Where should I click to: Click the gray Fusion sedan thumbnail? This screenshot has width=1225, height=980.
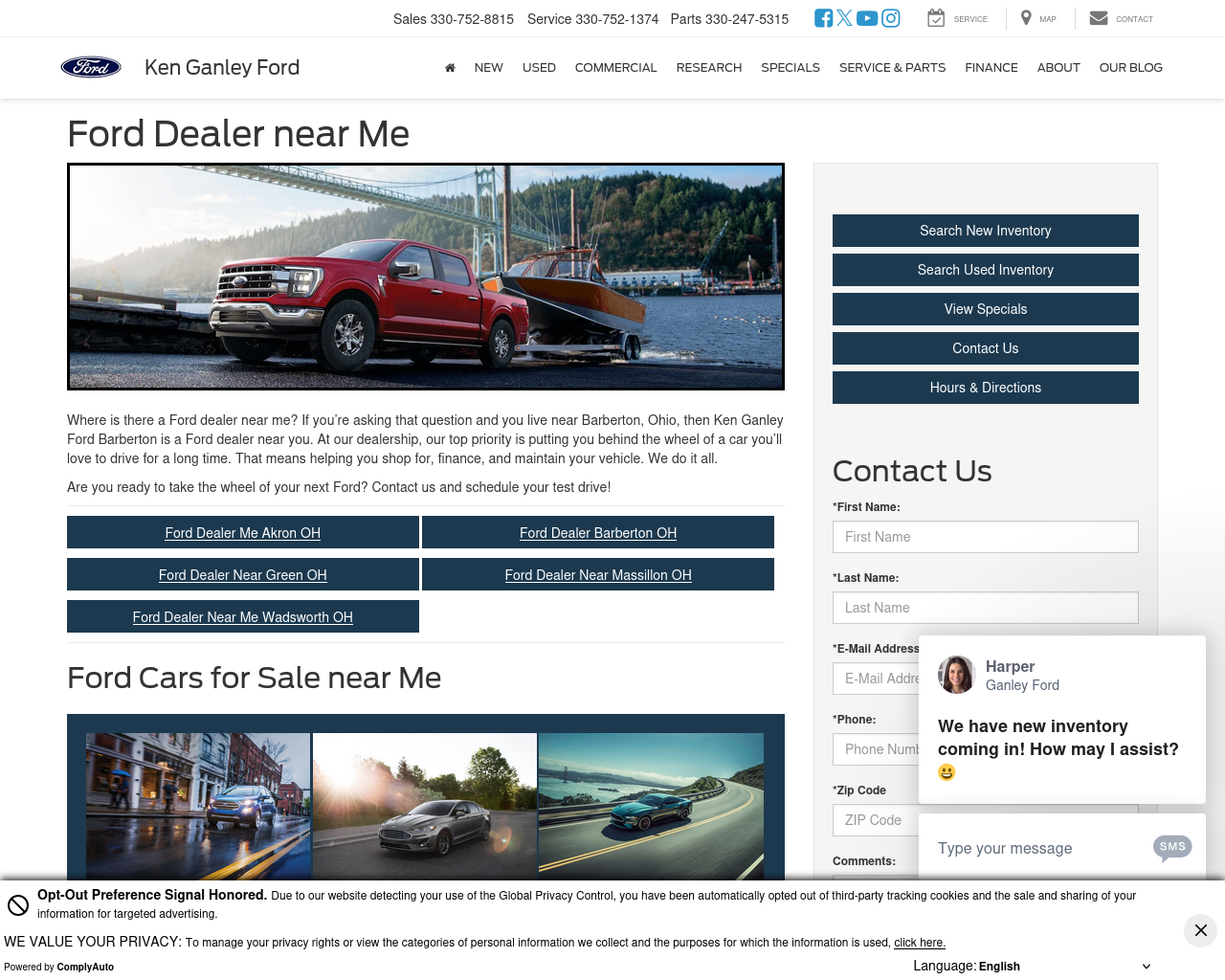click(425, 807)
